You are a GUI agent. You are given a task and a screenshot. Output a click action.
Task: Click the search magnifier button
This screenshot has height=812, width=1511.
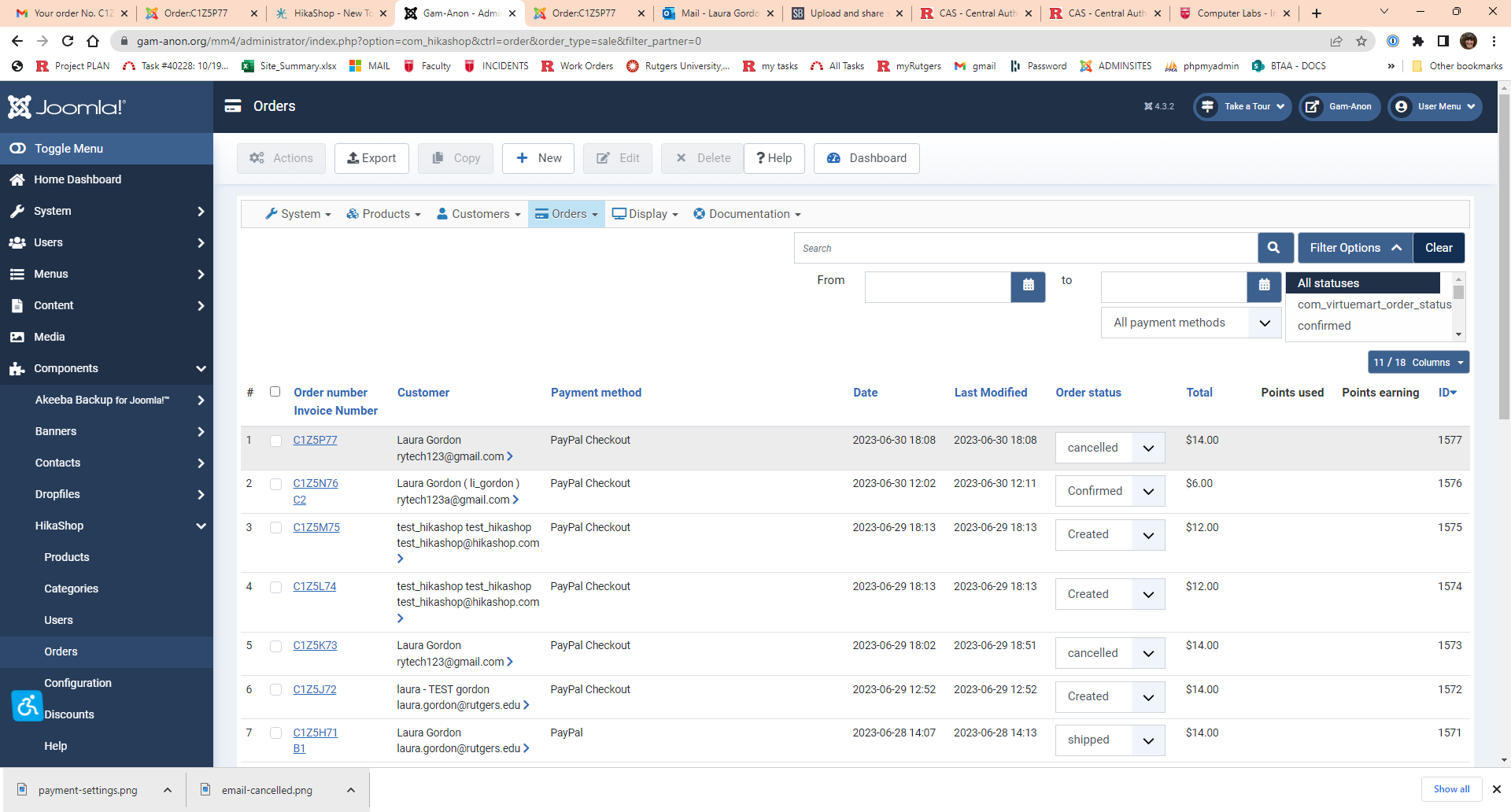click(x=1275, y=248)
